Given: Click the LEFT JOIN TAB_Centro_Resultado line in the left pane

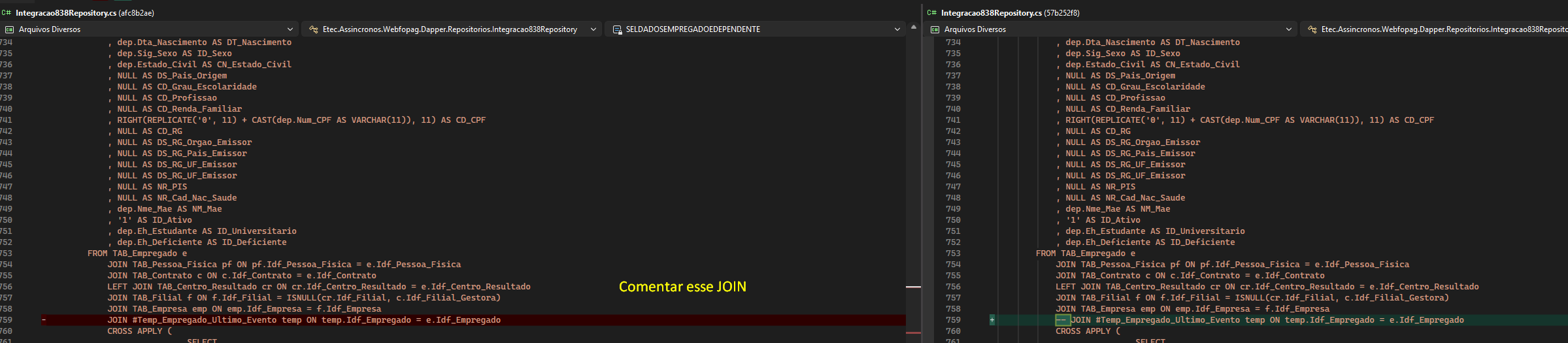Looking at the screenshot, I should (x=319, y=287).
